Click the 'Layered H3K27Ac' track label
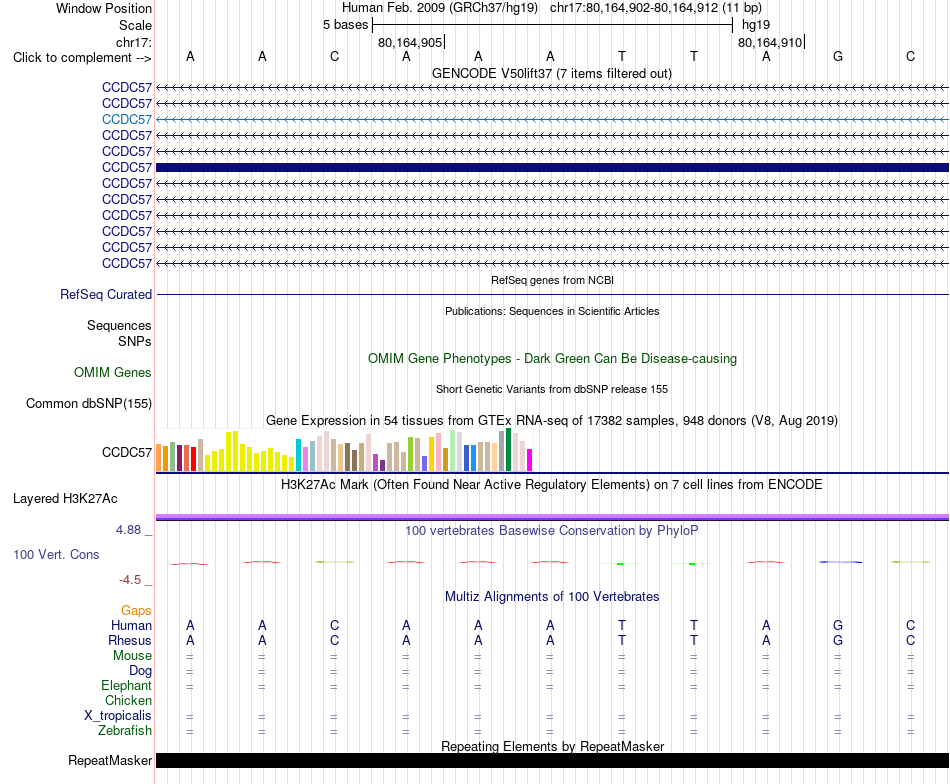Image resolution: width=950 pixels, height=784 pixels. 65,499
